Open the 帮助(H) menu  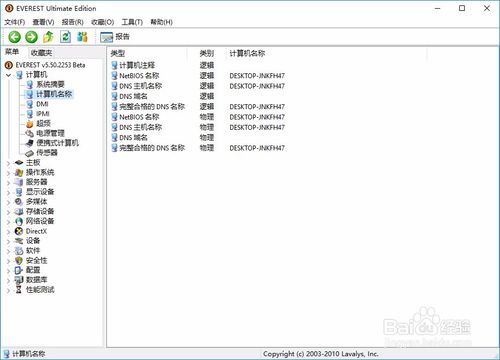coord(161,22)
